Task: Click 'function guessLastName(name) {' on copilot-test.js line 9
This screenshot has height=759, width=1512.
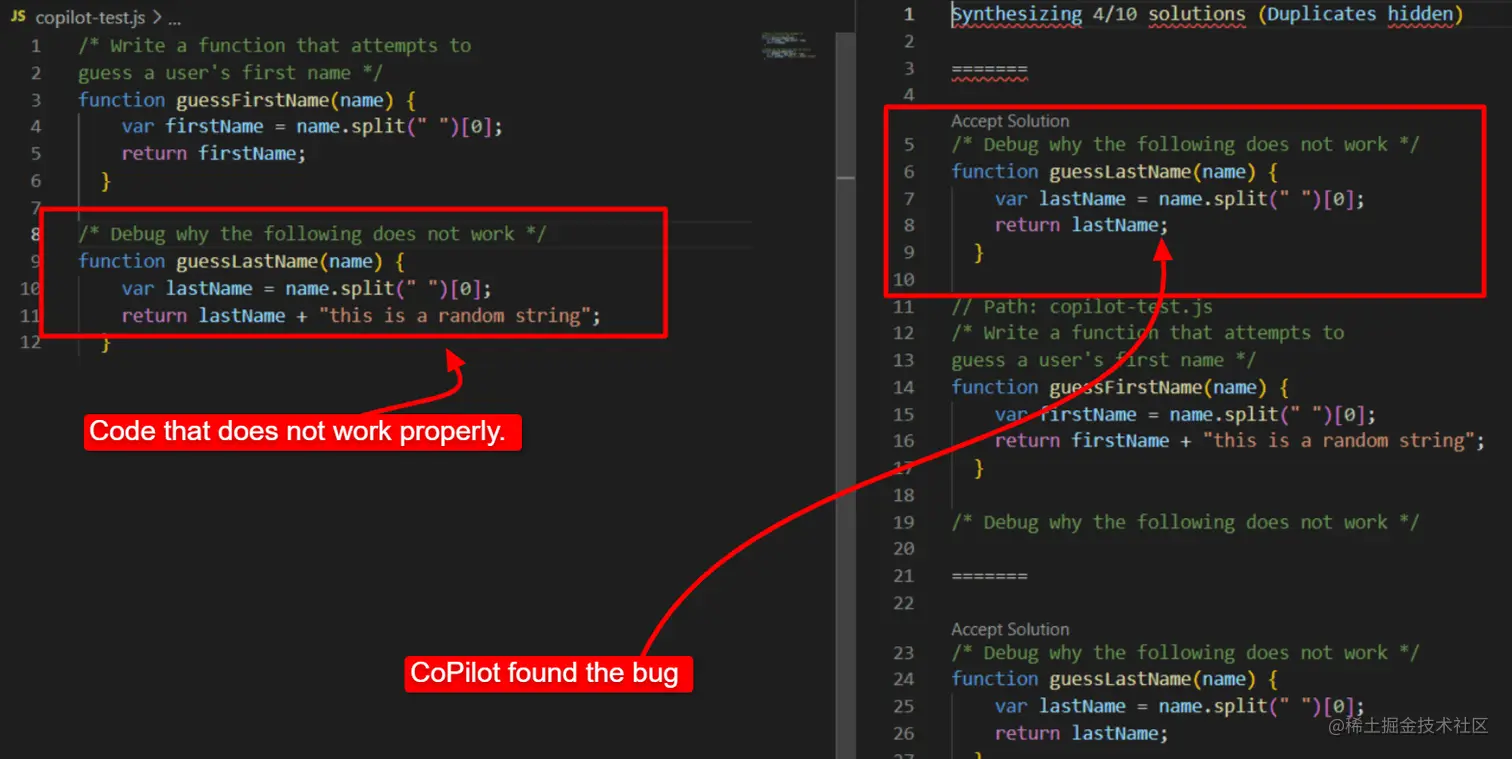Action: (241, 261)
